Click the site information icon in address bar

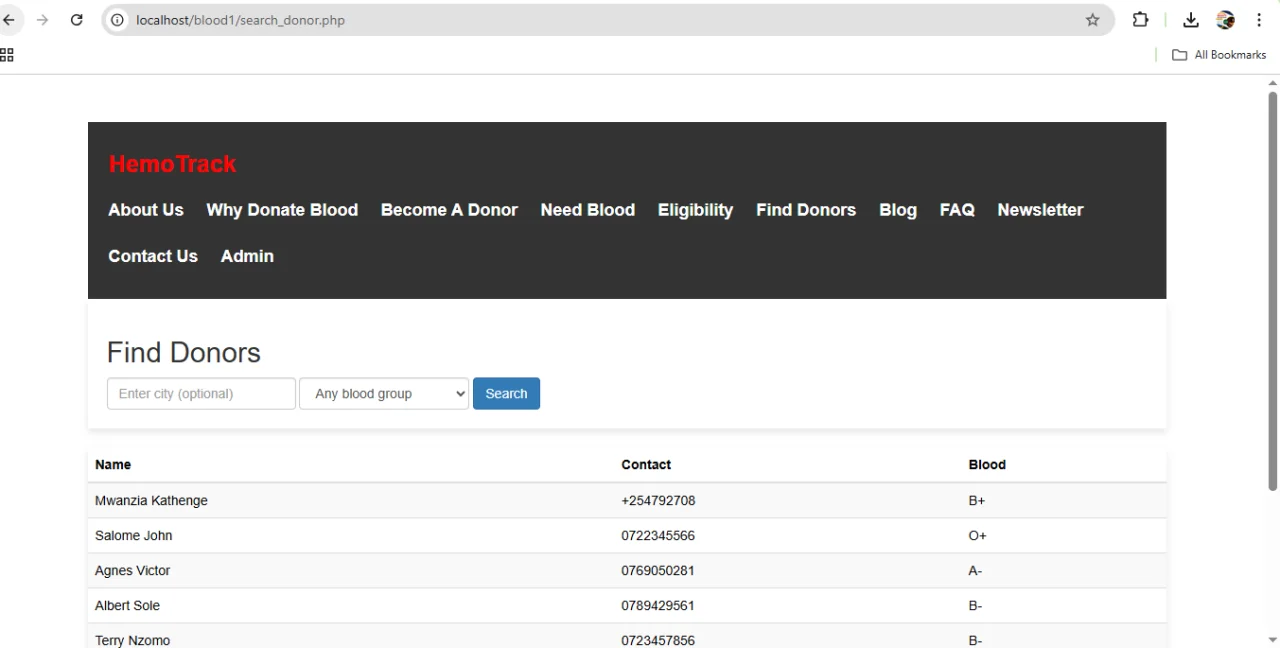117,20
